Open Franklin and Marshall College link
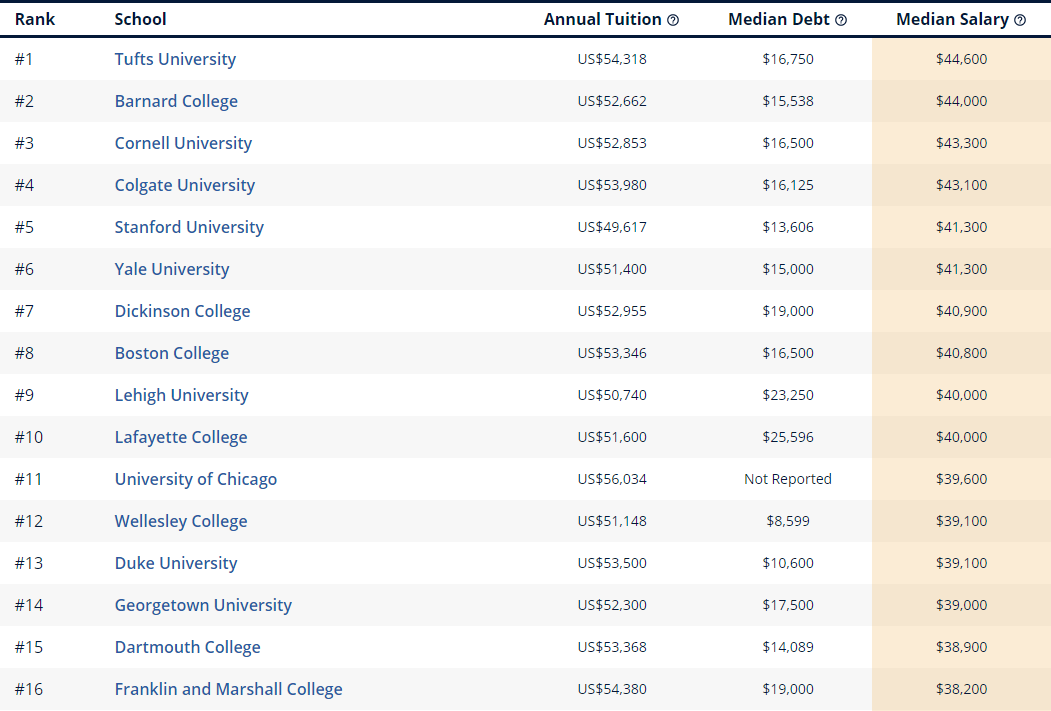1051x711 pixels. coord(228,689)
